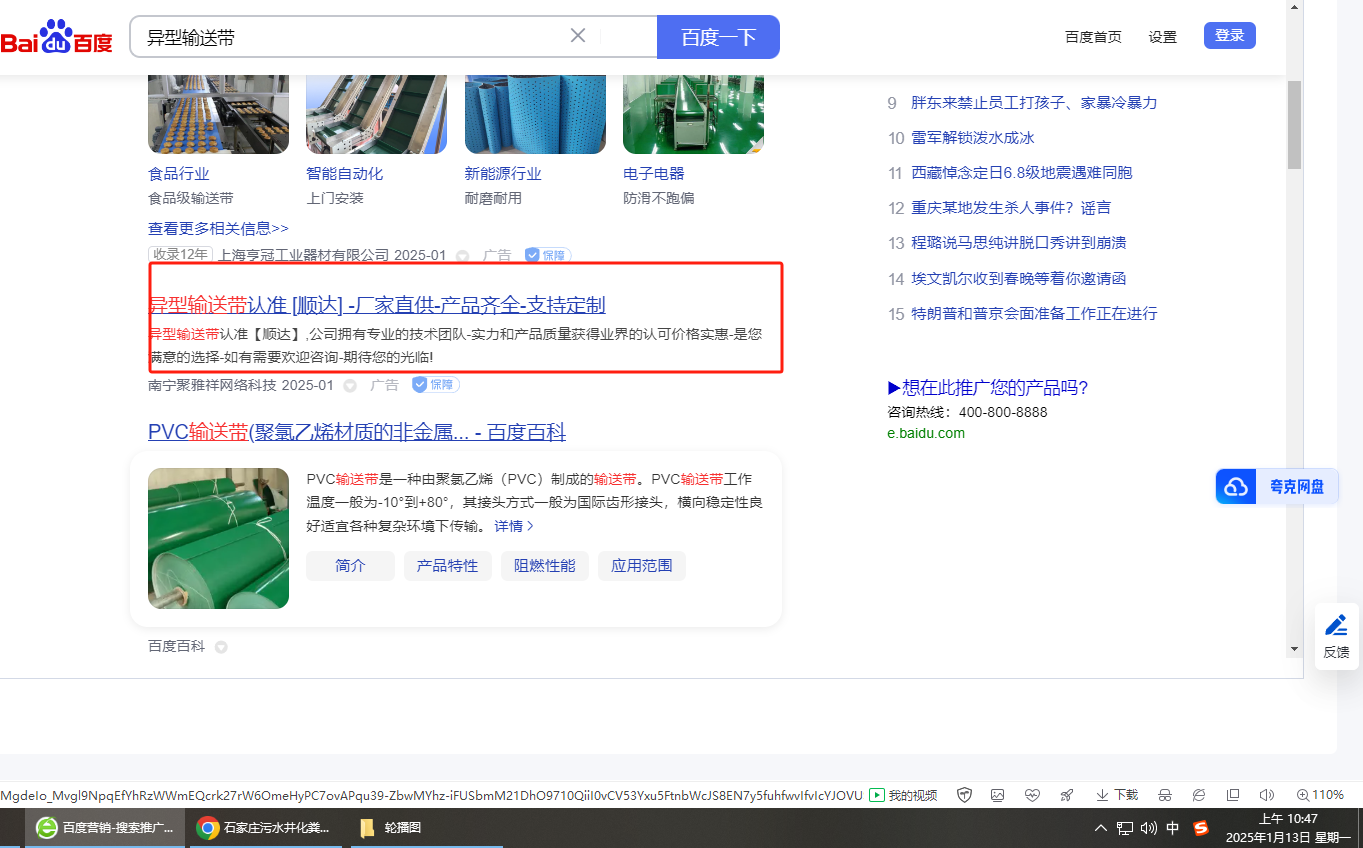Open hot search 西藏悼念定日6.8级地震遇难同胞
Screen dimensions: 1363x848
pyautogui.click(x=1022, y=173)
